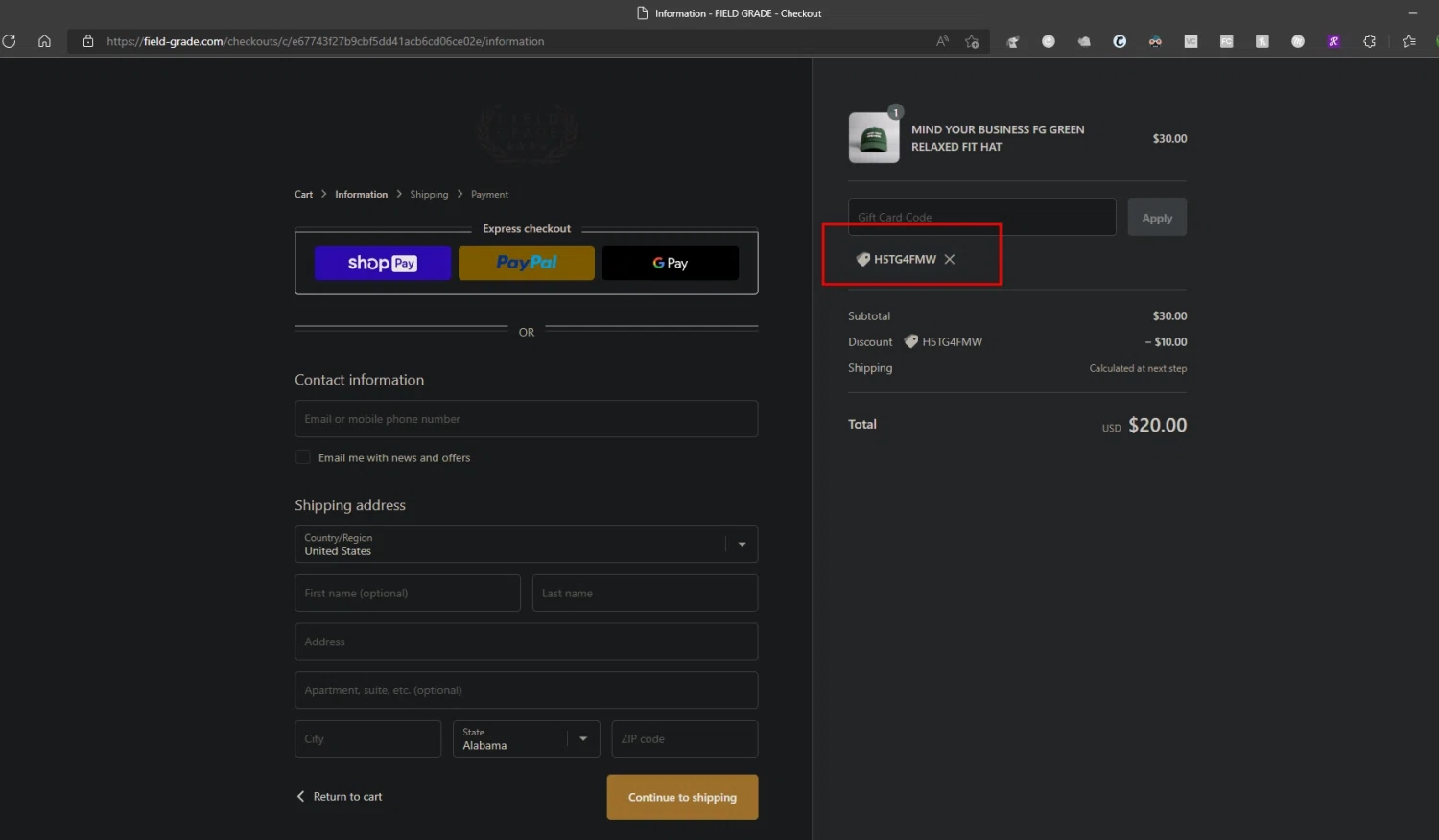Screen dimensions: 1439x840
Task: Select the Payment breadcrumb step
Action: click(x=489, y=194)
